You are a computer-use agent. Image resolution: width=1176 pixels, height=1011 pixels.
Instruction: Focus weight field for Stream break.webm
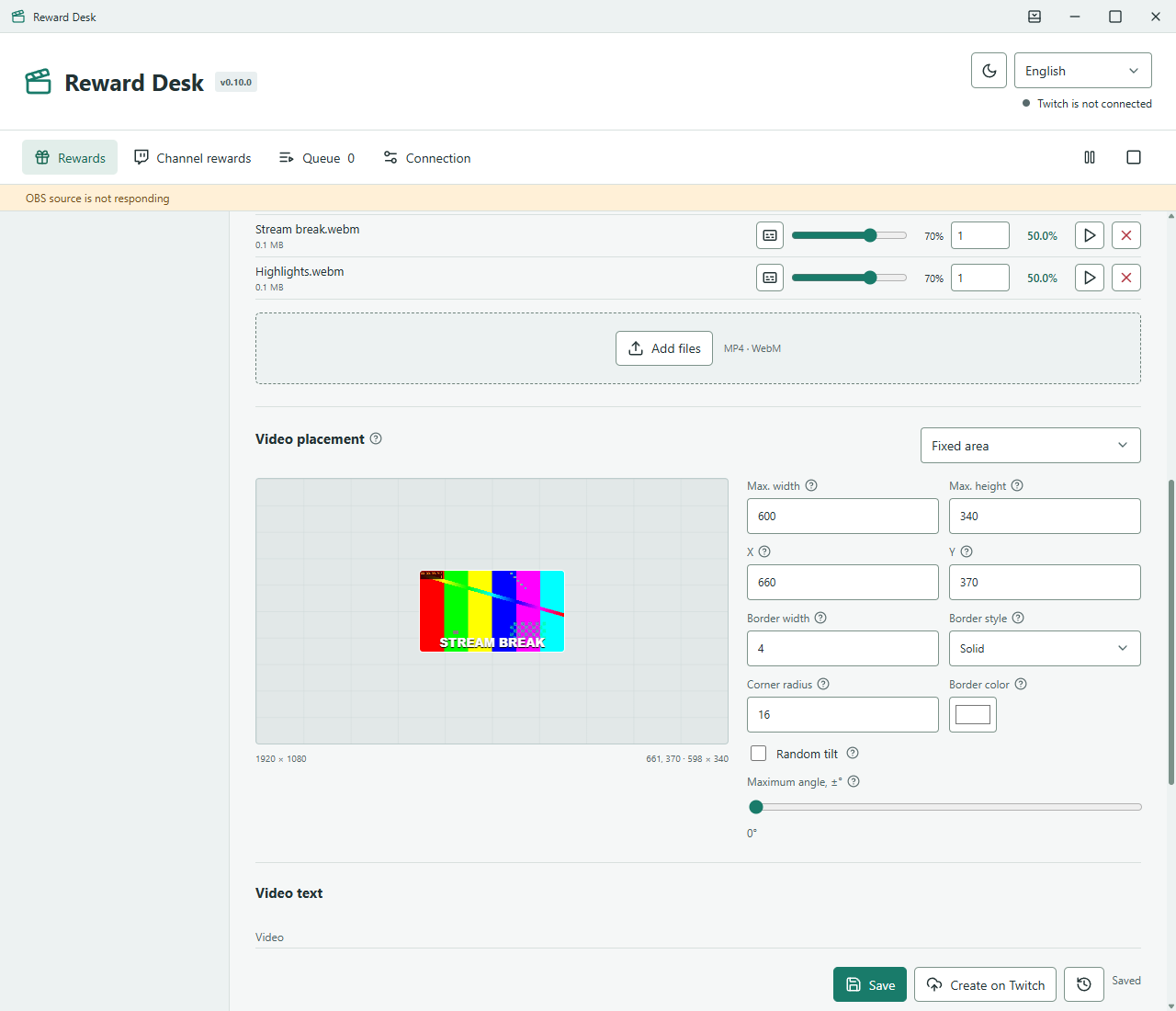pyautogui.click(x=980, y=235)
